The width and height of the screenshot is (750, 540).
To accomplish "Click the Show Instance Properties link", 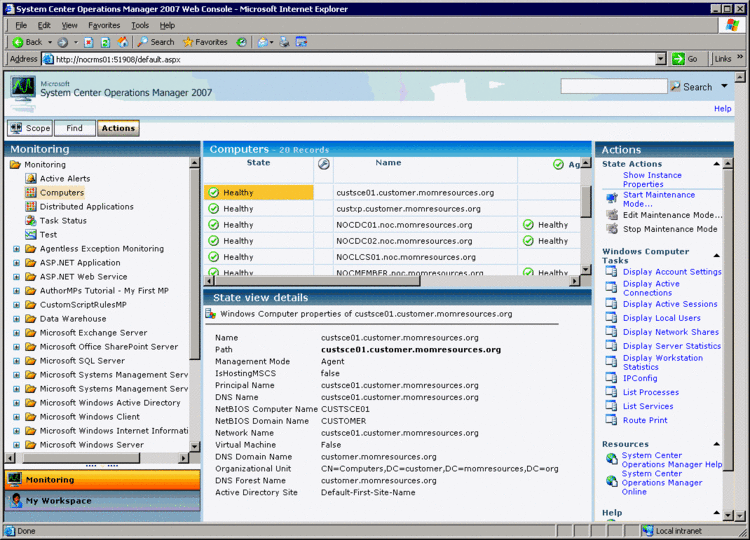I will point(652,179).
